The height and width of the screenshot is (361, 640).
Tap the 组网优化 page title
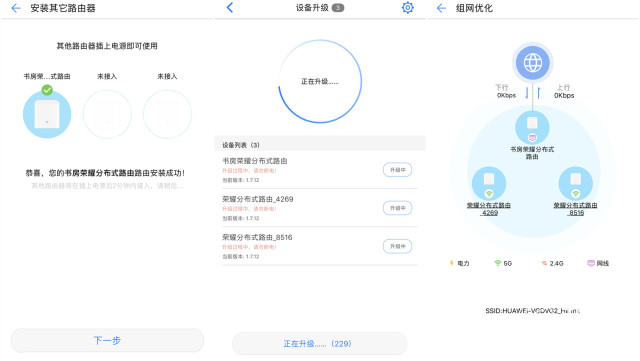(474, 8)
